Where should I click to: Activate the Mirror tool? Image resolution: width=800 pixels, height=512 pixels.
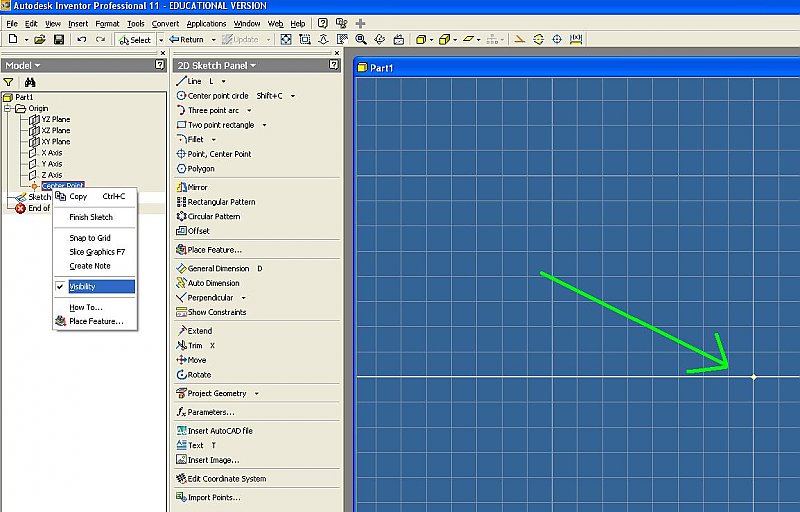197,187
